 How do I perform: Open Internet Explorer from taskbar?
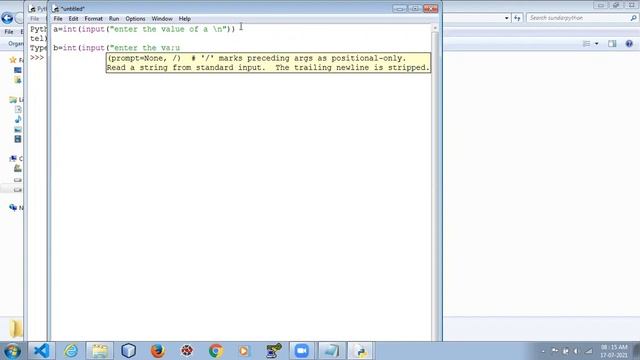coord(71,351)
